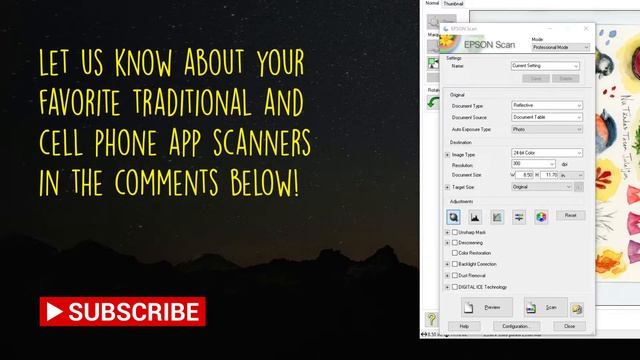Screen dimensions: 640x360
Task: Click the Scan button
Action: pyautogui.click(x=546, y=307)
